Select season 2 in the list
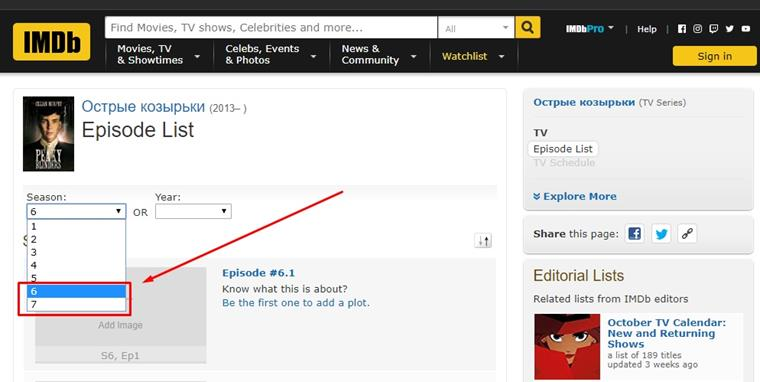 76,239
